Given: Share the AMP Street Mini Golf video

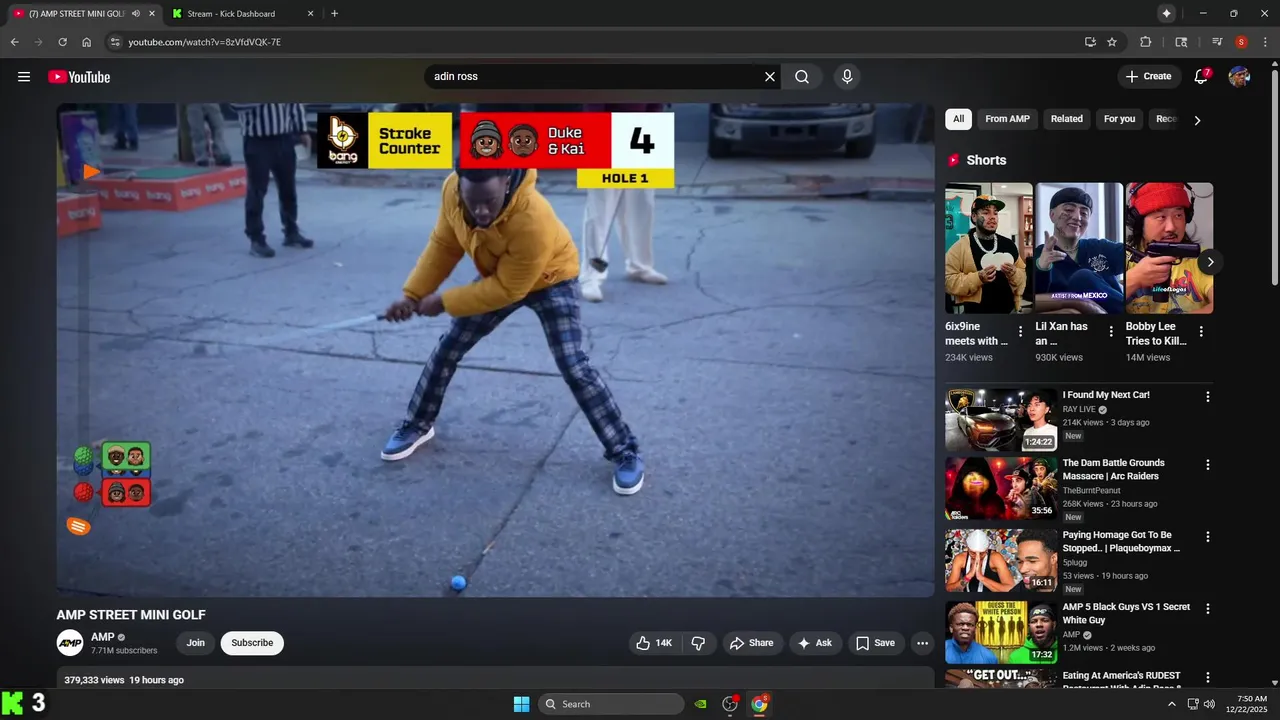Looking at the screenshot, I should tap(751, 643).
